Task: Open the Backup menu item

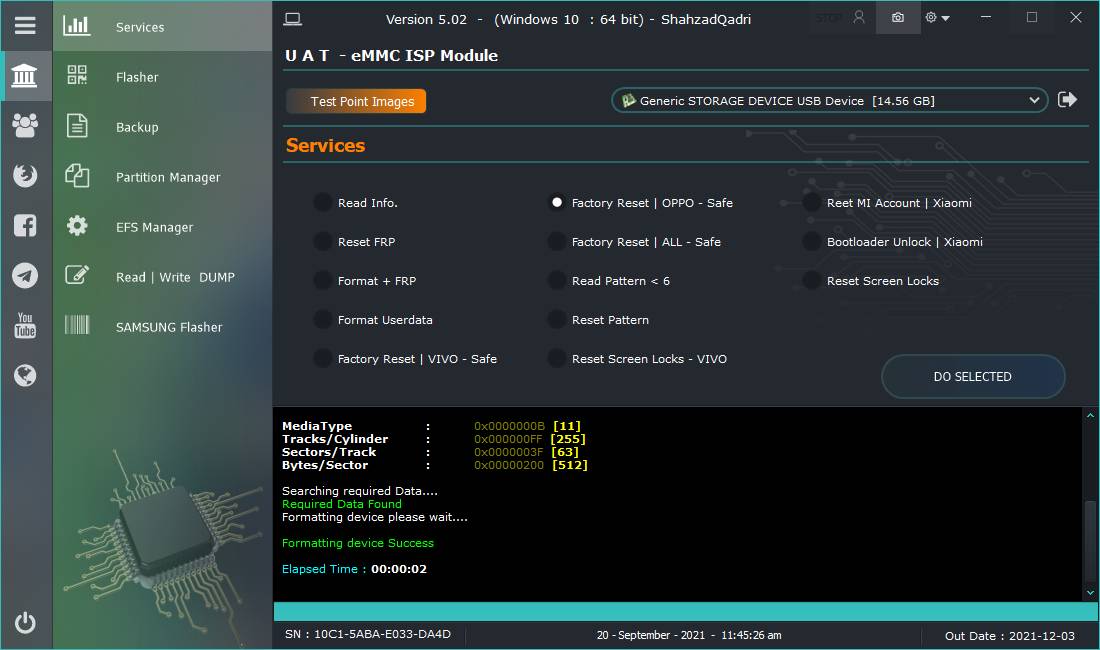Action: point(163,126)
